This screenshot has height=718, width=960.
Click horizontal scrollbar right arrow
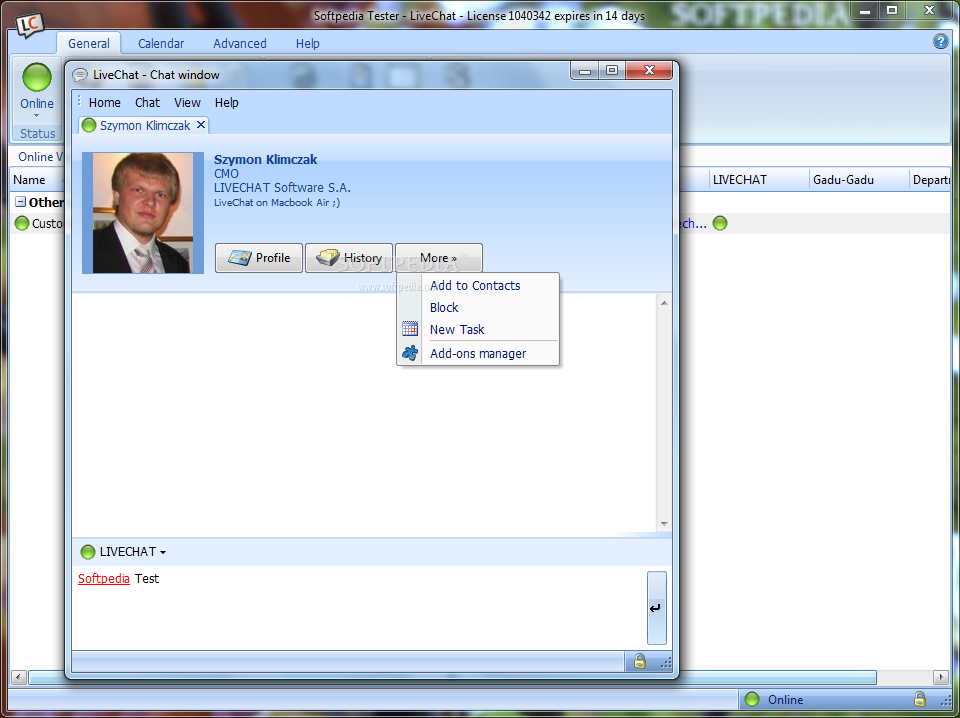(941, 678)
